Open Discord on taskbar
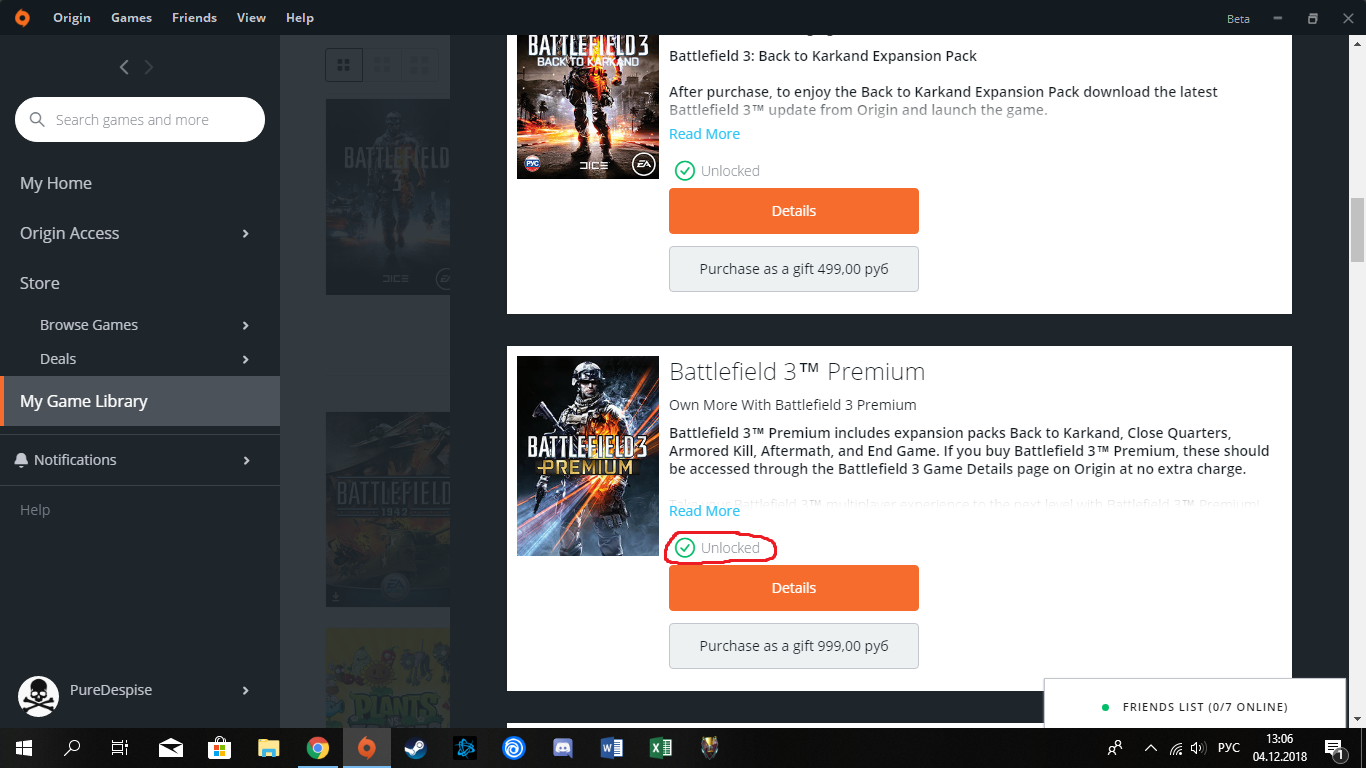Screen dimensions: 1366x768 (x=563, y=748)
